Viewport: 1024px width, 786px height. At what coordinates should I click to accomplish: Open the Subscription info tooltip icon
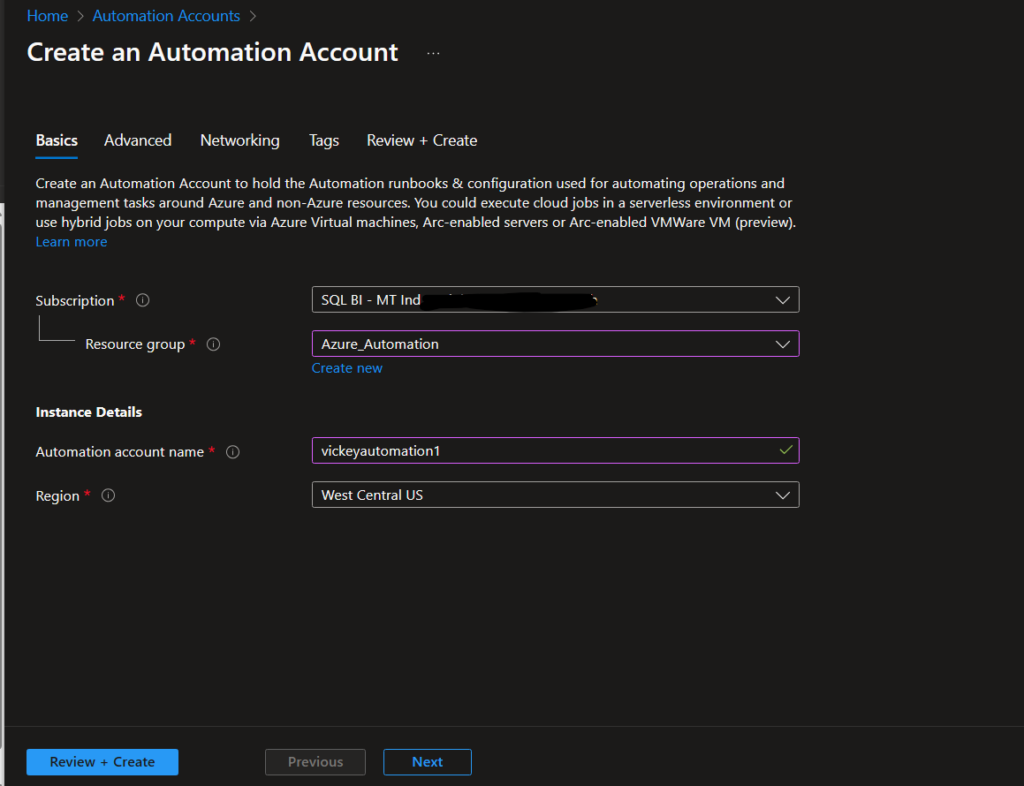click(x=142, y=300)
